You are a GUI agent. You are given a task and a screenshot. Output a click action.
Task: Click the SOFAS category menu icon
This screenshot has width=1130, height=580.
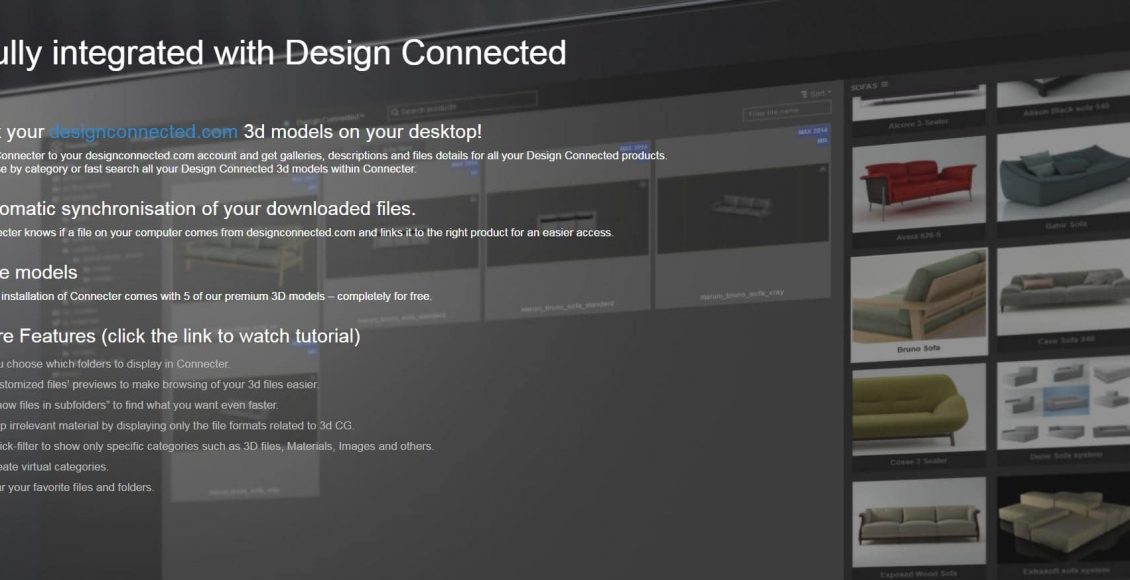(884, 86)
